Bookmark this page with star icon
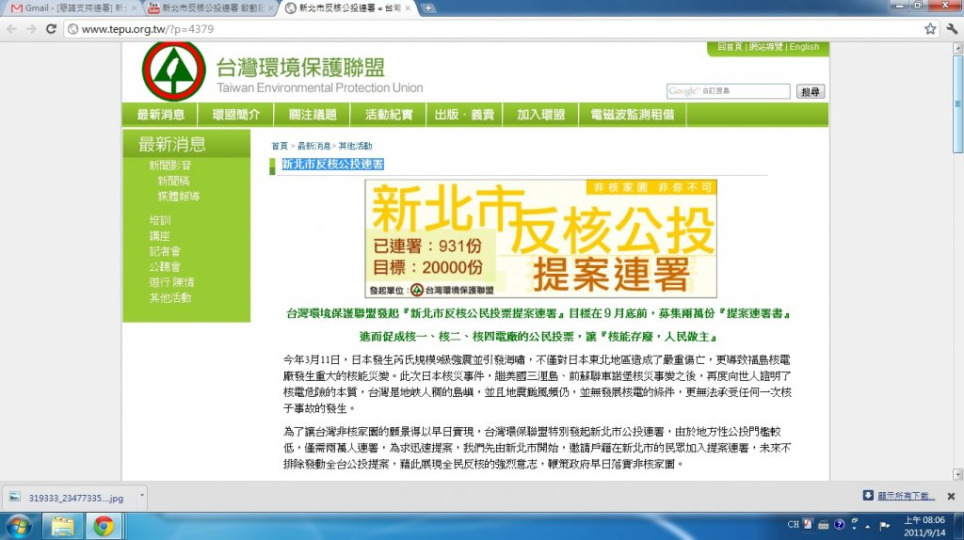Screen dimensions: 964x540 point(929,29)
